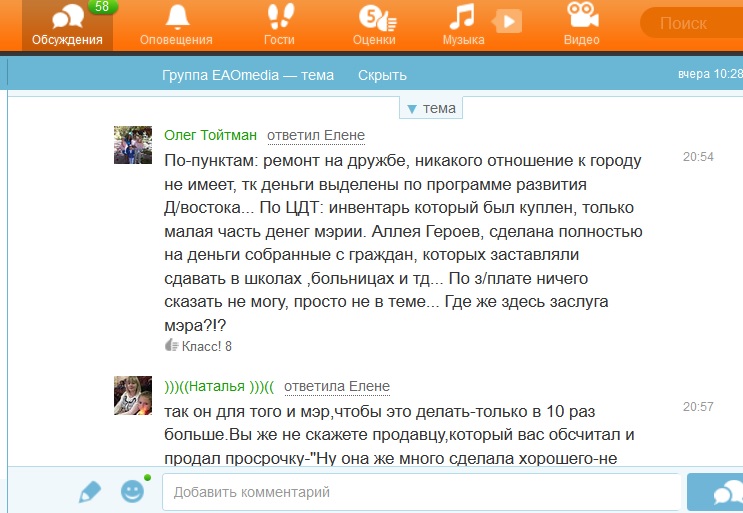Open )))((Наталья )))(( profile name

tap(219, 387)
